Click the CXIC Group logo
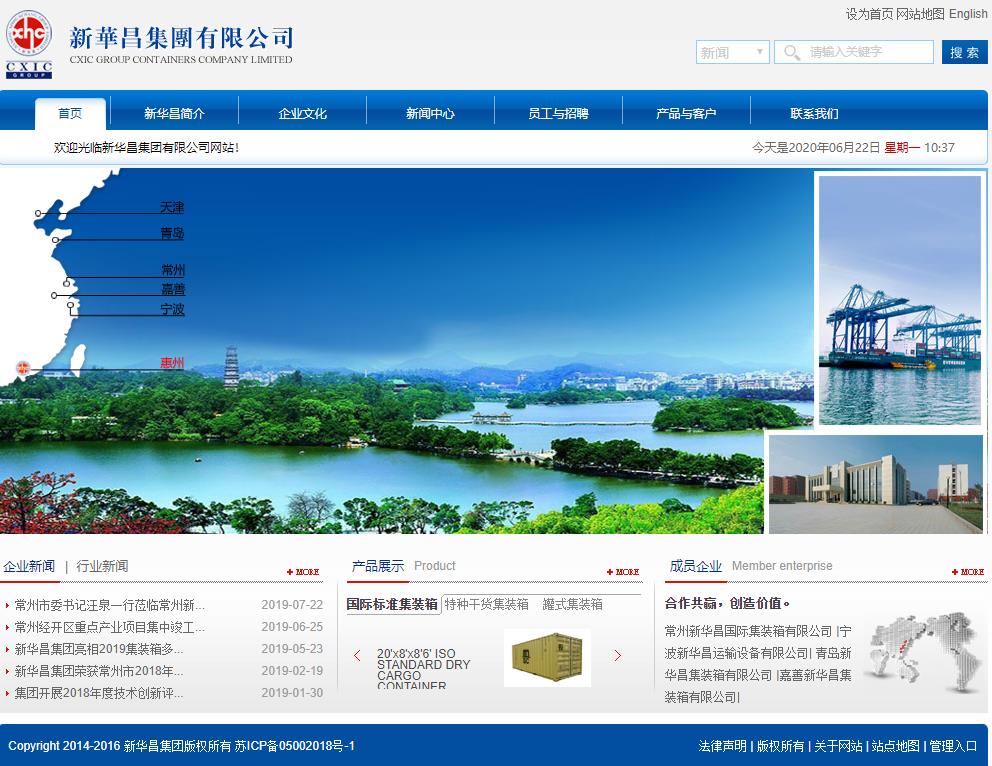Image resolution: width=992 pixels, height=766 pixels. pyautogui.click(x=28, y=44)
